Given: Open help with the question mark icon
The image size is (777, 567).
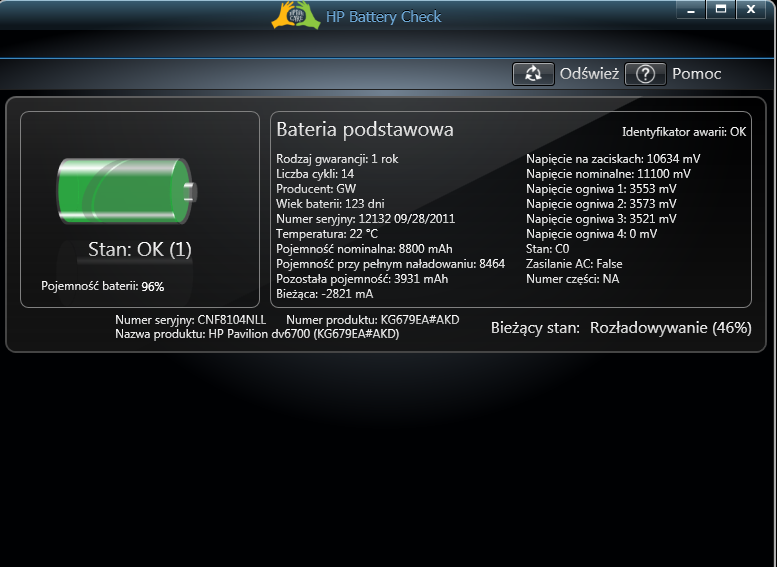Looking at the screenshot, I should click(x=645, y=74).
